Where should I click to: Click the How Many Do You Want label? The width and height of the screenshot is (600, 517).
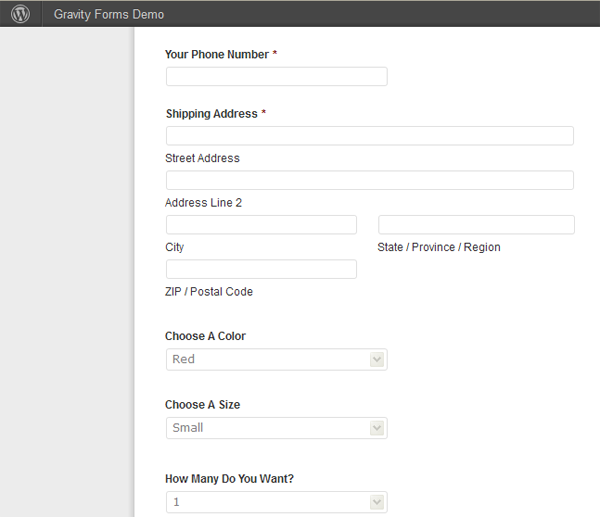coord(229,479)
